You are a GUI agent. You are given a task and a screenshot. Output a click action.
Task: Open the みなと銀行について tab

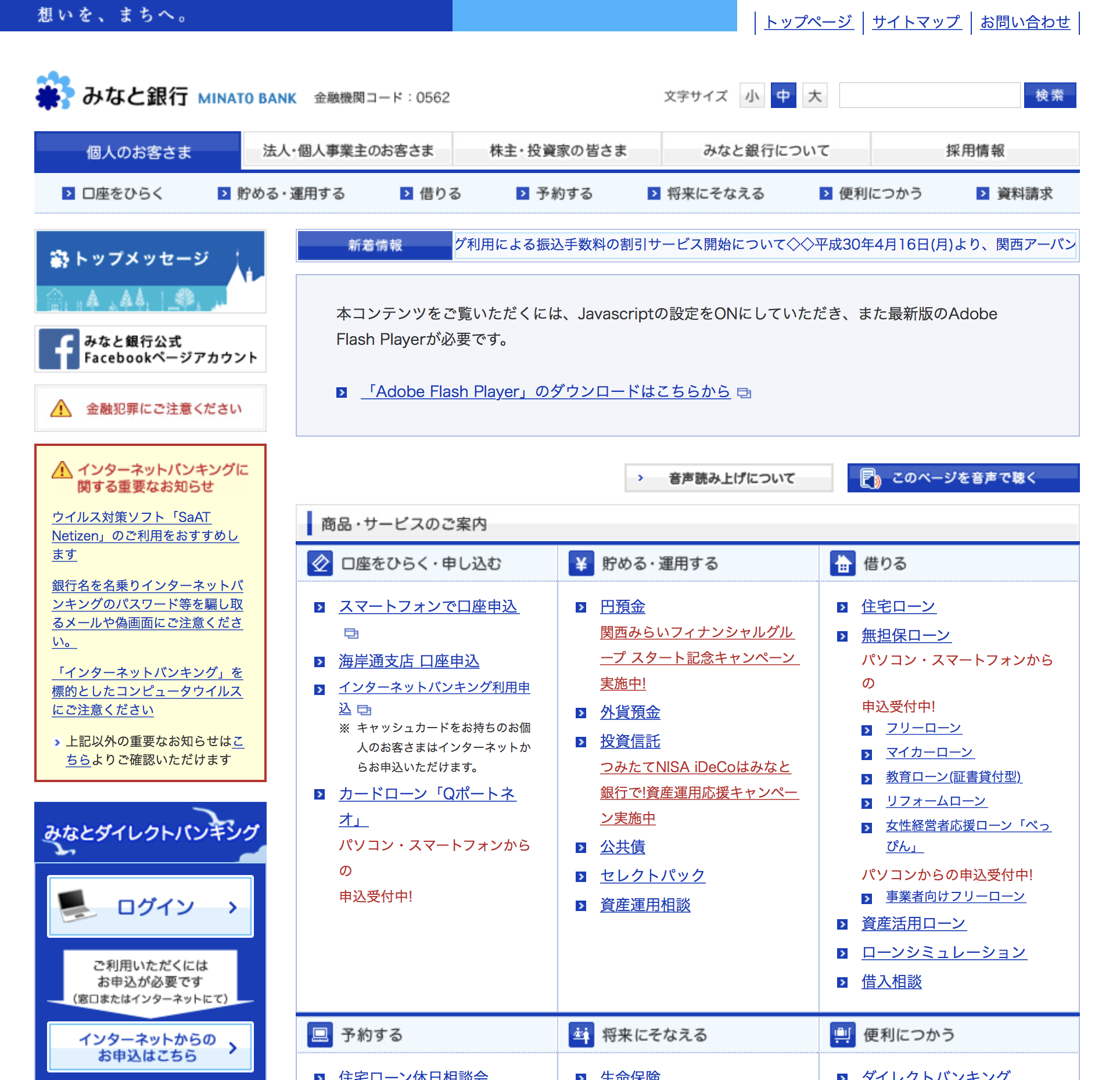(766, 150)
